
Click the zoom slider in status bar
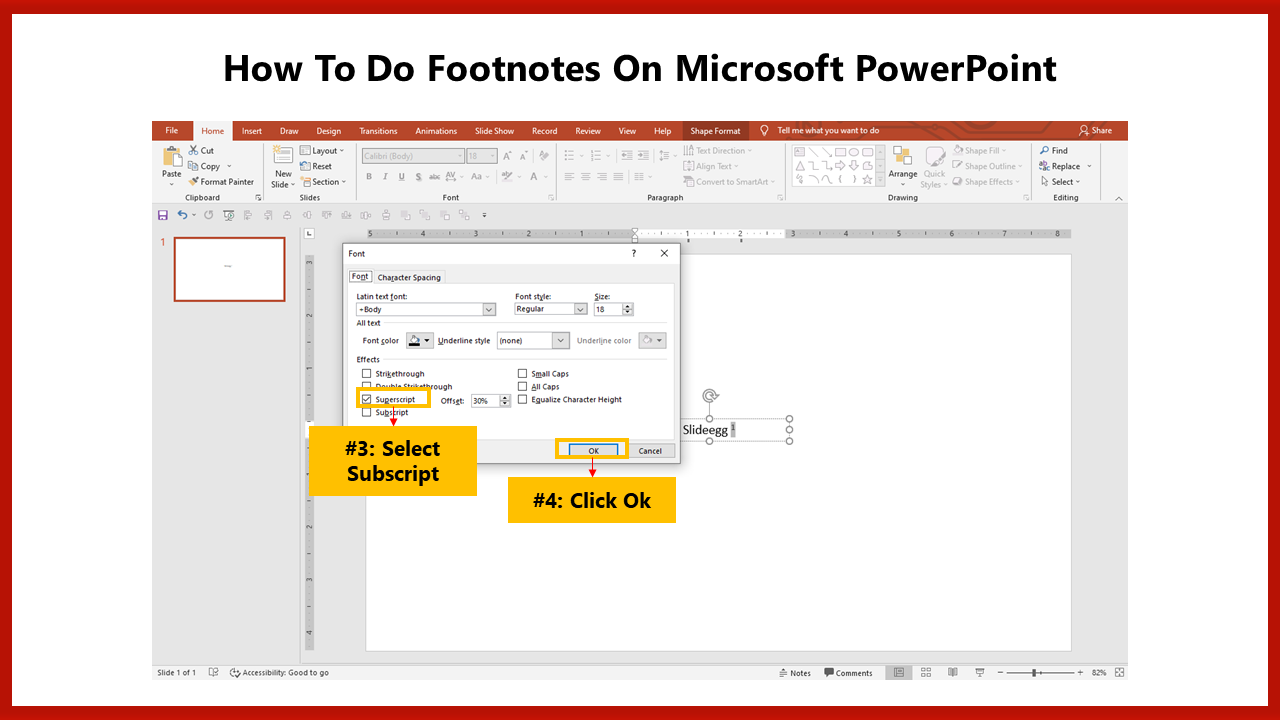[x=1034, y=673]
